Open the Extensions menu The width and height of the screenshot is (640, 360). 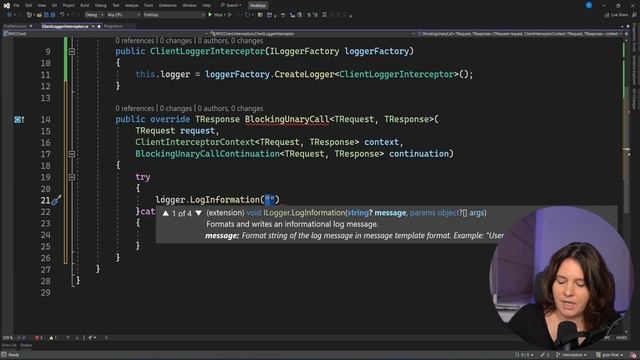[x=168, y=6]
